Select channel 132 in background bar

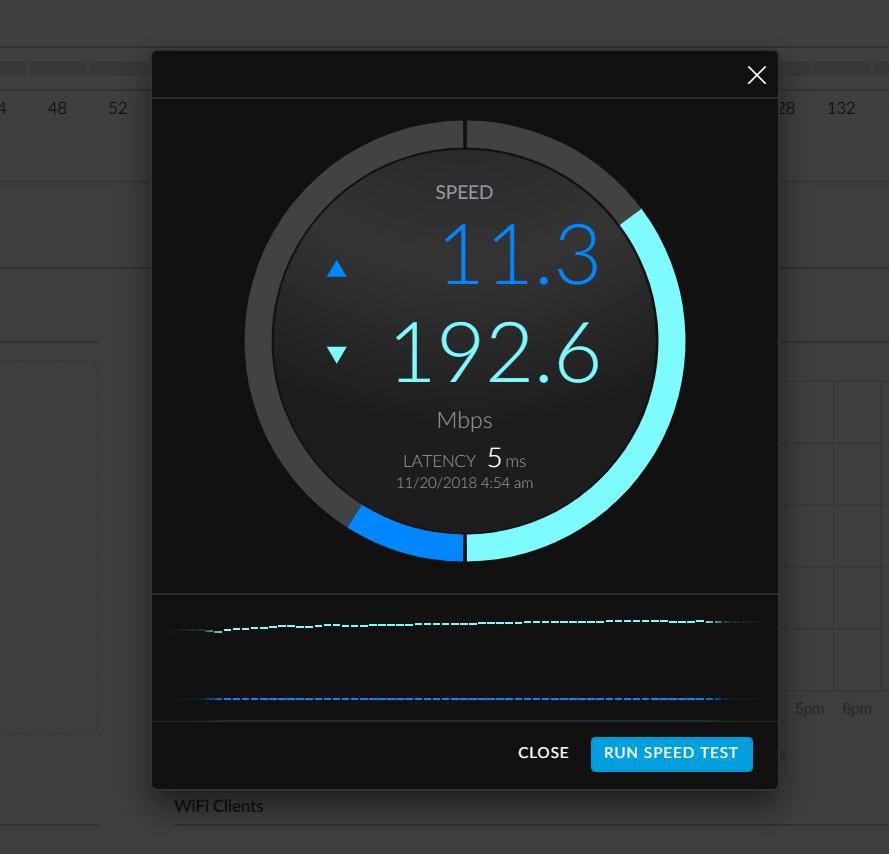coord(841,108)
